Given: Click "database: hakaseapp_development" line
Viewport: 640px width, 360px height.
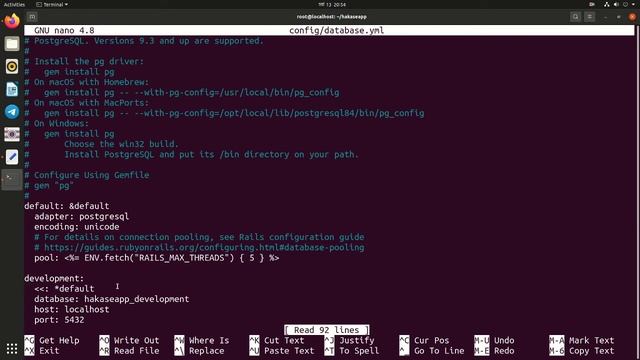Looking at the screenshot, I should pos(111,299).
